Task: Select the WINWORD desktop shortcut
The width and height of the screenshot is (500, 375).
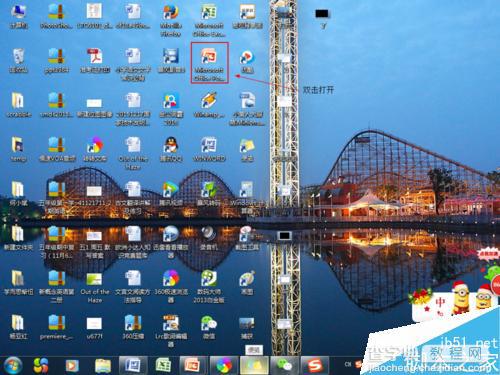Action: coord(209,149)
